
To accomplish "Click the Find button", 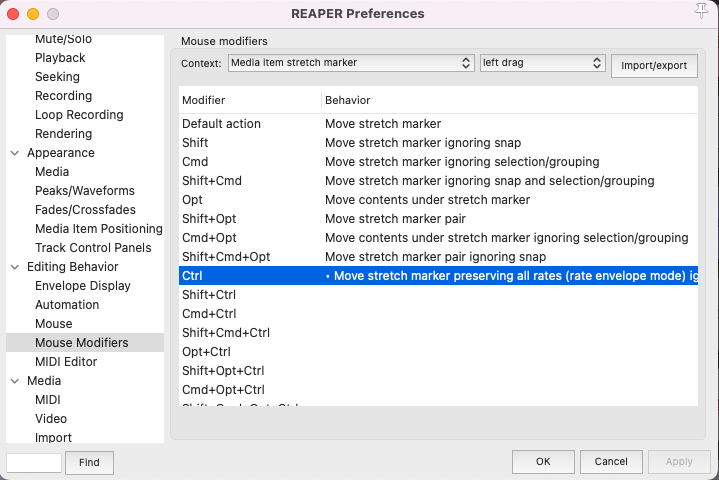I will [89, 463].
